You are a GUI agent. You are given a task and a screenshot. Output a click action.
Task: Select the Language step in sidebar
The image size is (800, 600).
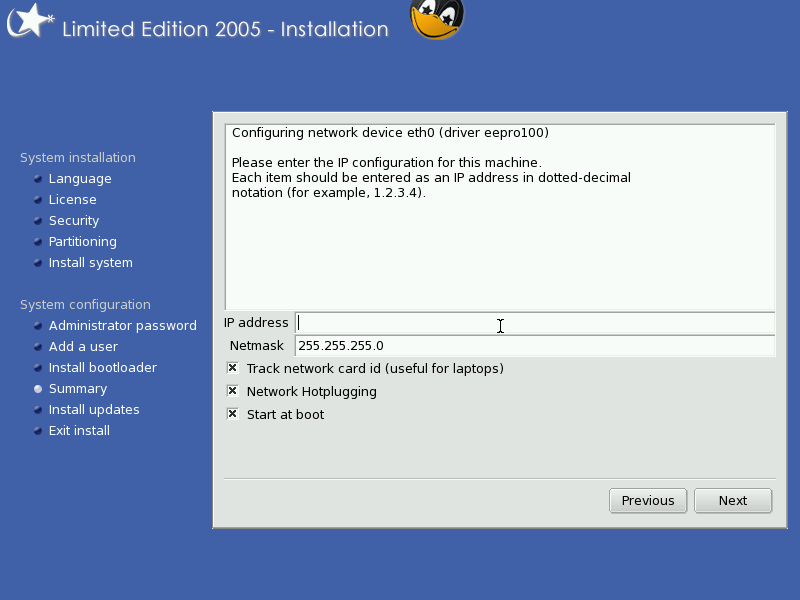[x=80, y=179]
